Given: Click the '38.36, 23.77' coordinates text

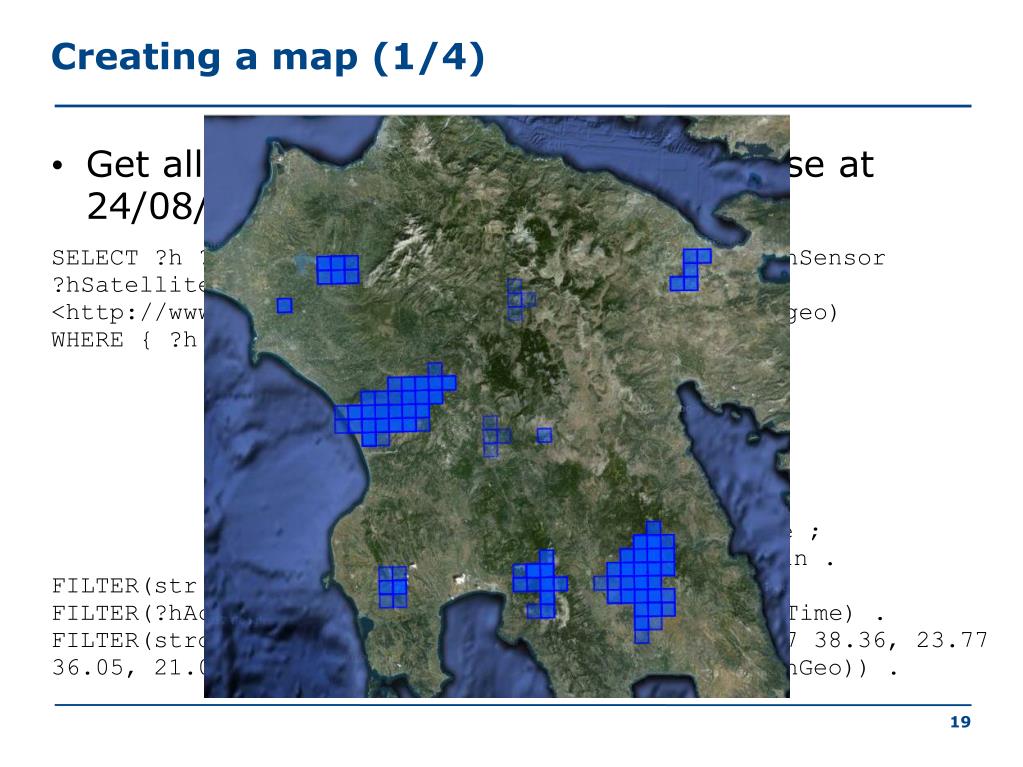Looking at the screenshot, I should (x=901, y=640).
